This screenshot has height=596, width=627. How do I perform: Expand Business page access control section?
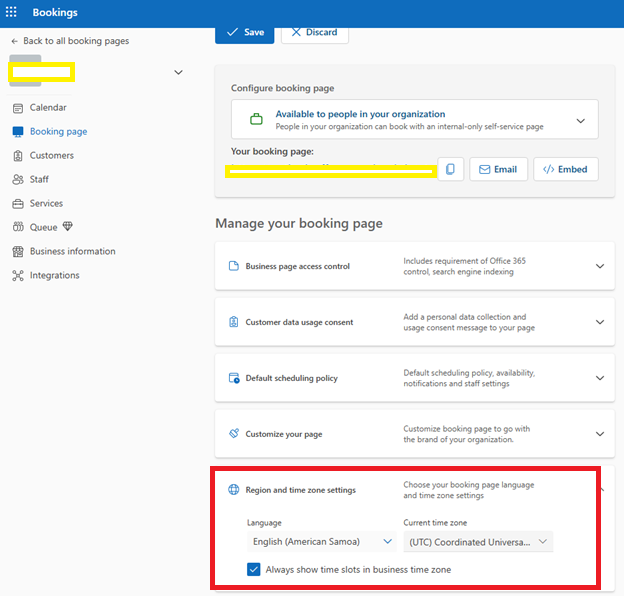(600, 266)
